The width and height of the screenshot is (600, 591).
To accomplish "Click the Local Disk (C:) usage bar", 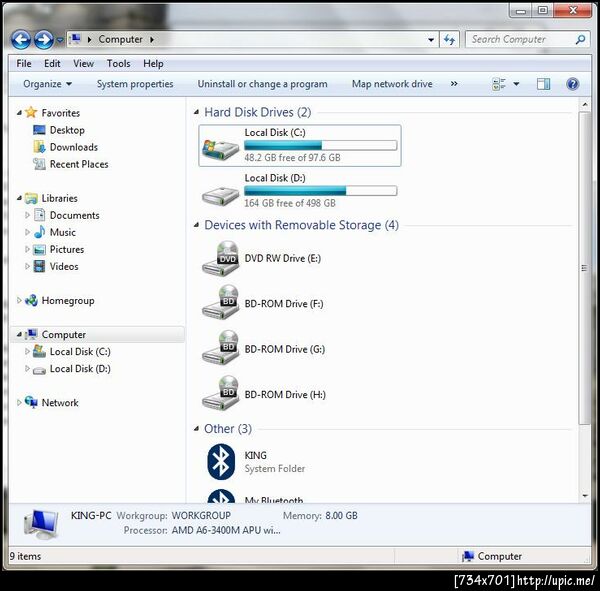I will 320,145.
